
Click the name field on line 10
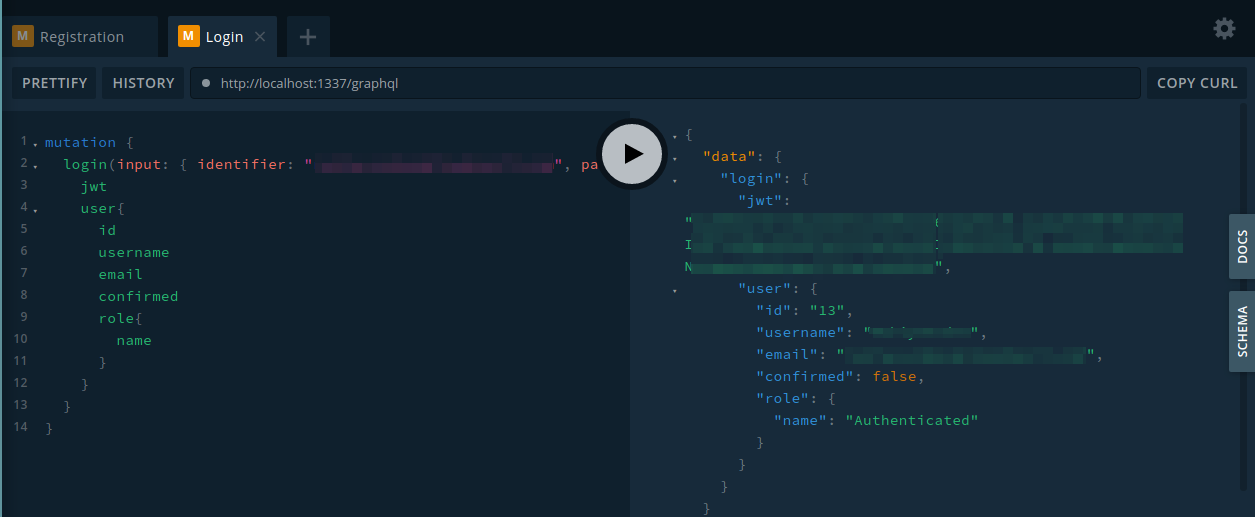pyautogui.click(x=134, y=340)
